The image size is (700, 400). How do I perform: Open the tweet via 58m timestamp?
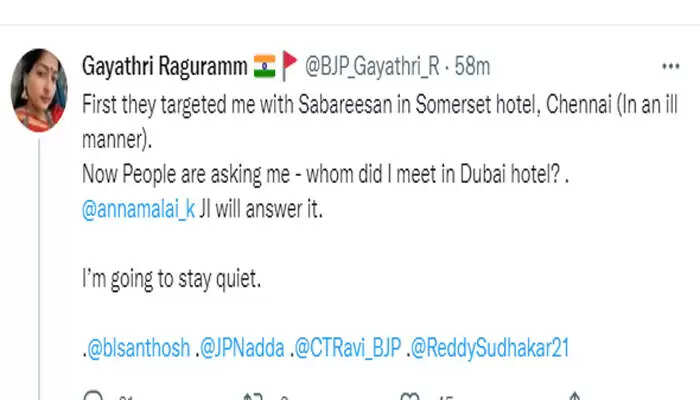(472, 65)
